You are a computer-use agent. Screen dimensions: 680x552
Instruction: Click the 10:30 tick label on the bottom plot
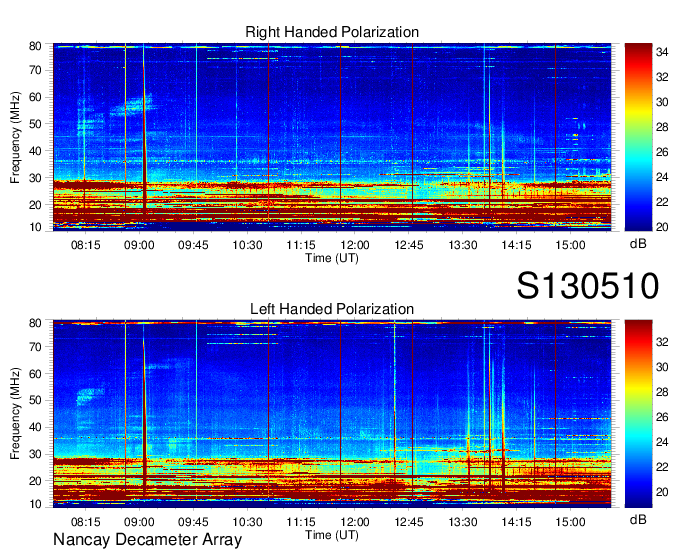click(x=247, y=522)
